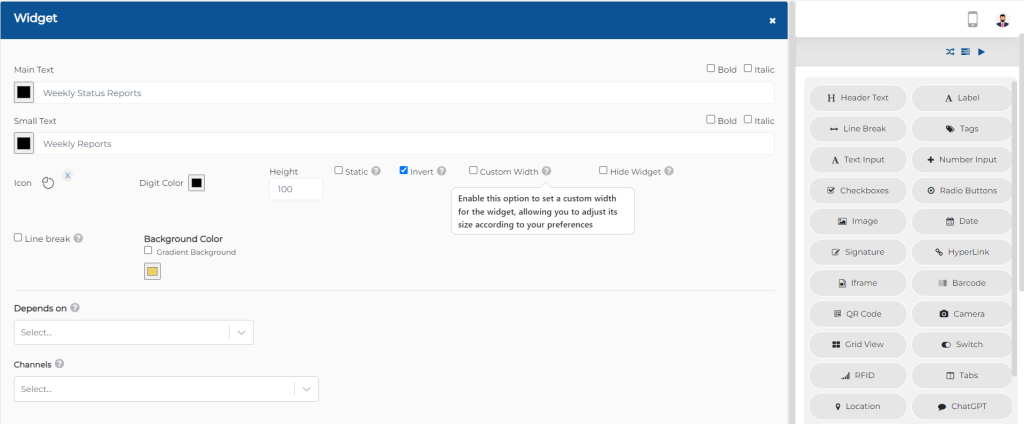The height and width of the screenshot is (424, 1024).
Task: Click help icon next to Depends on
Action: 75,308
